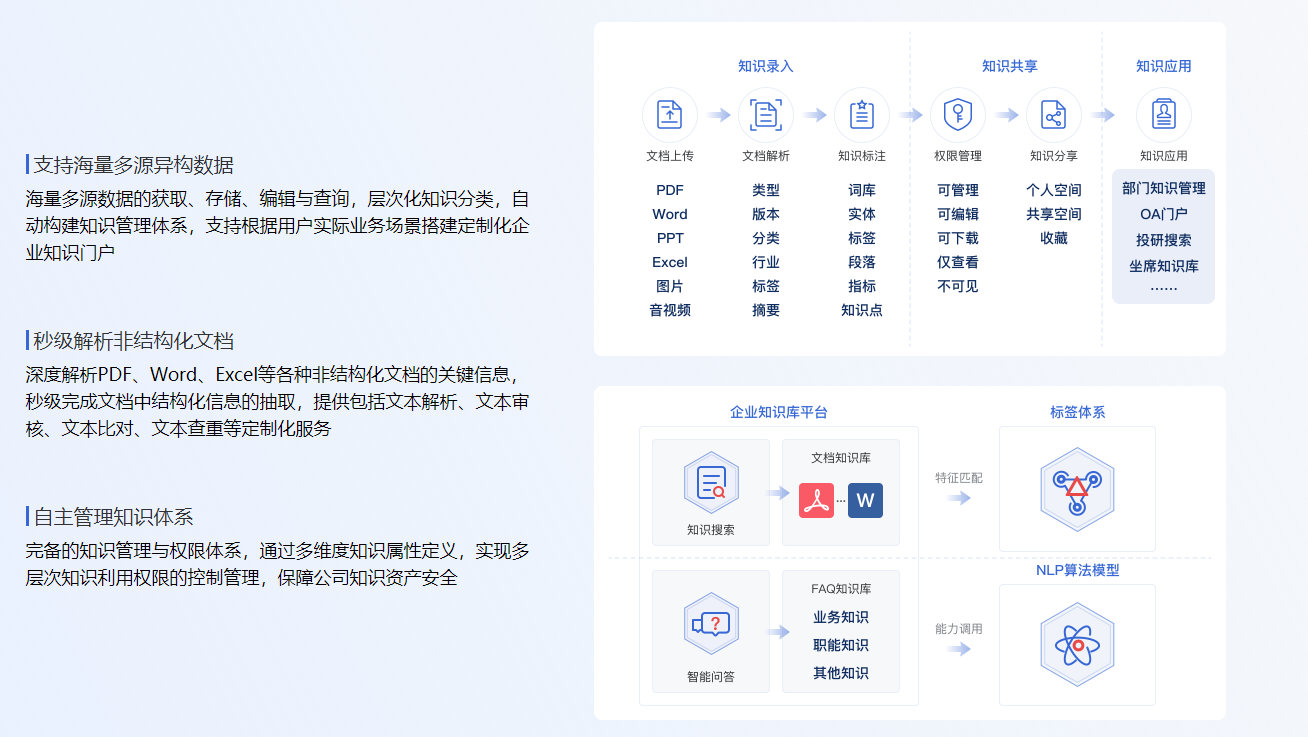
Task: Click 不可见 under 权限管理
Action: click(x=958, y=286)
